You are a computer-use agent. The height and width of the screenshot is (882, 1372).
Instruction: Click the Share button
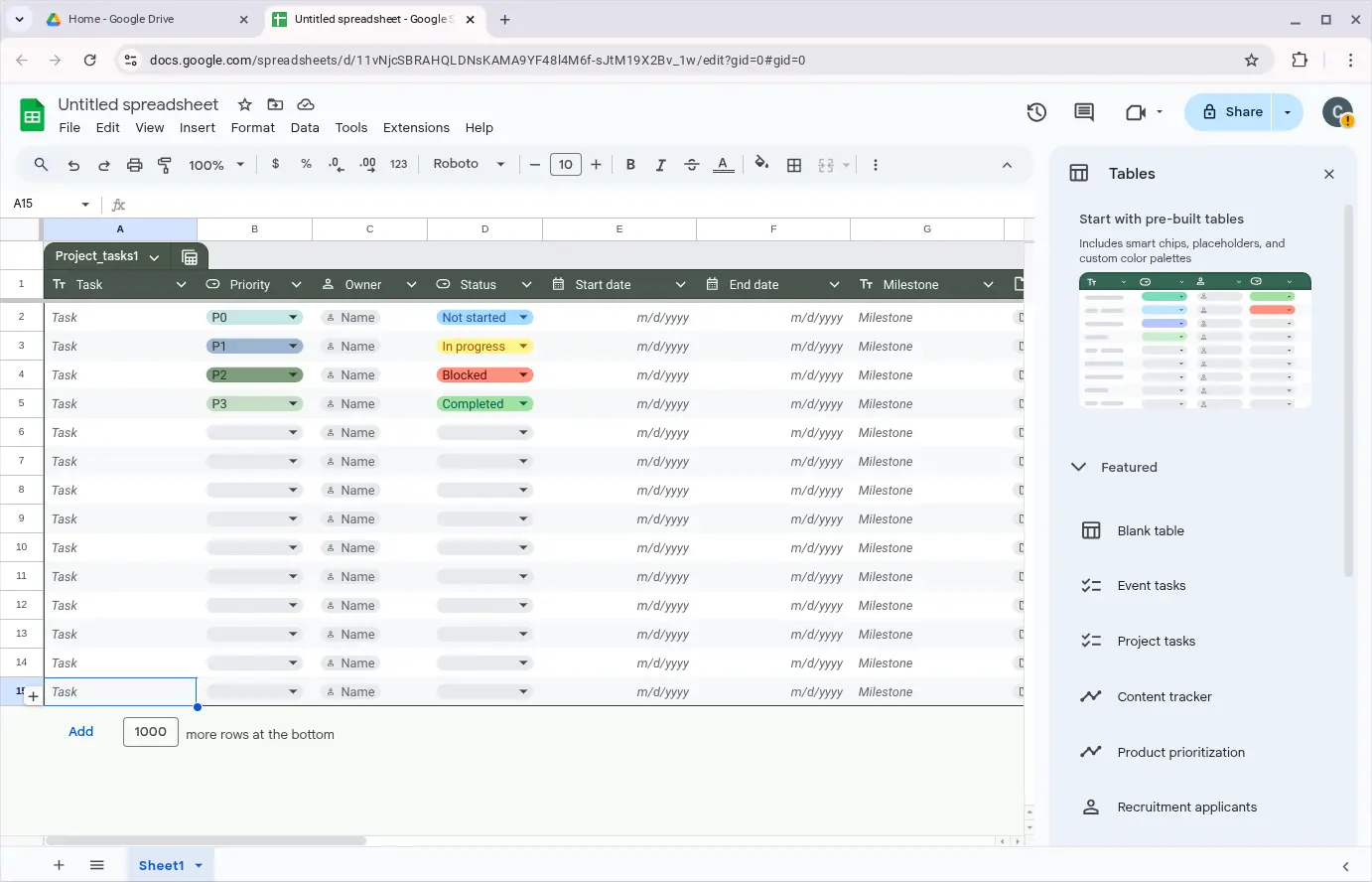click(x=1232, y=112)
